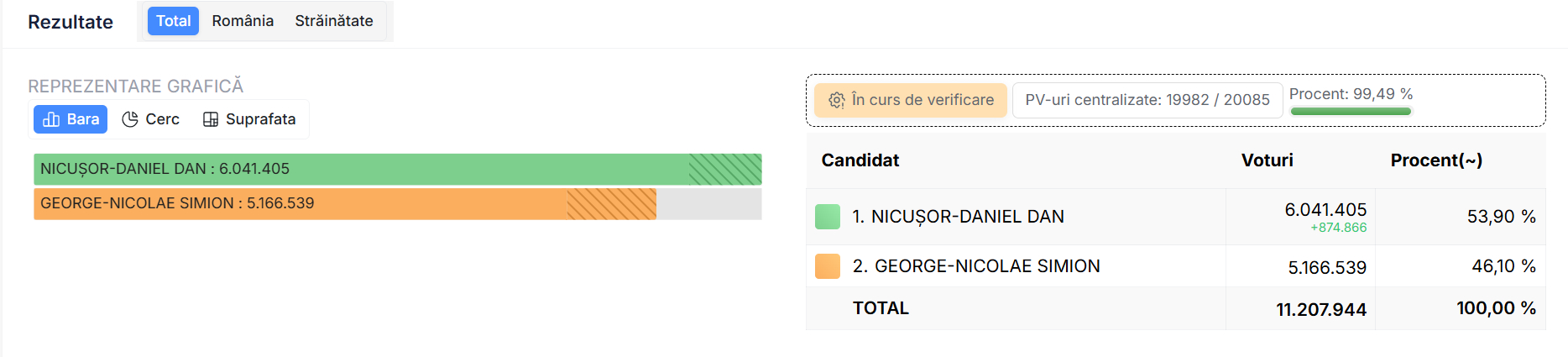Viewport: 1568px width, 357px height.
Task: Click the TOTAL row in table
Action: (880, 308)
